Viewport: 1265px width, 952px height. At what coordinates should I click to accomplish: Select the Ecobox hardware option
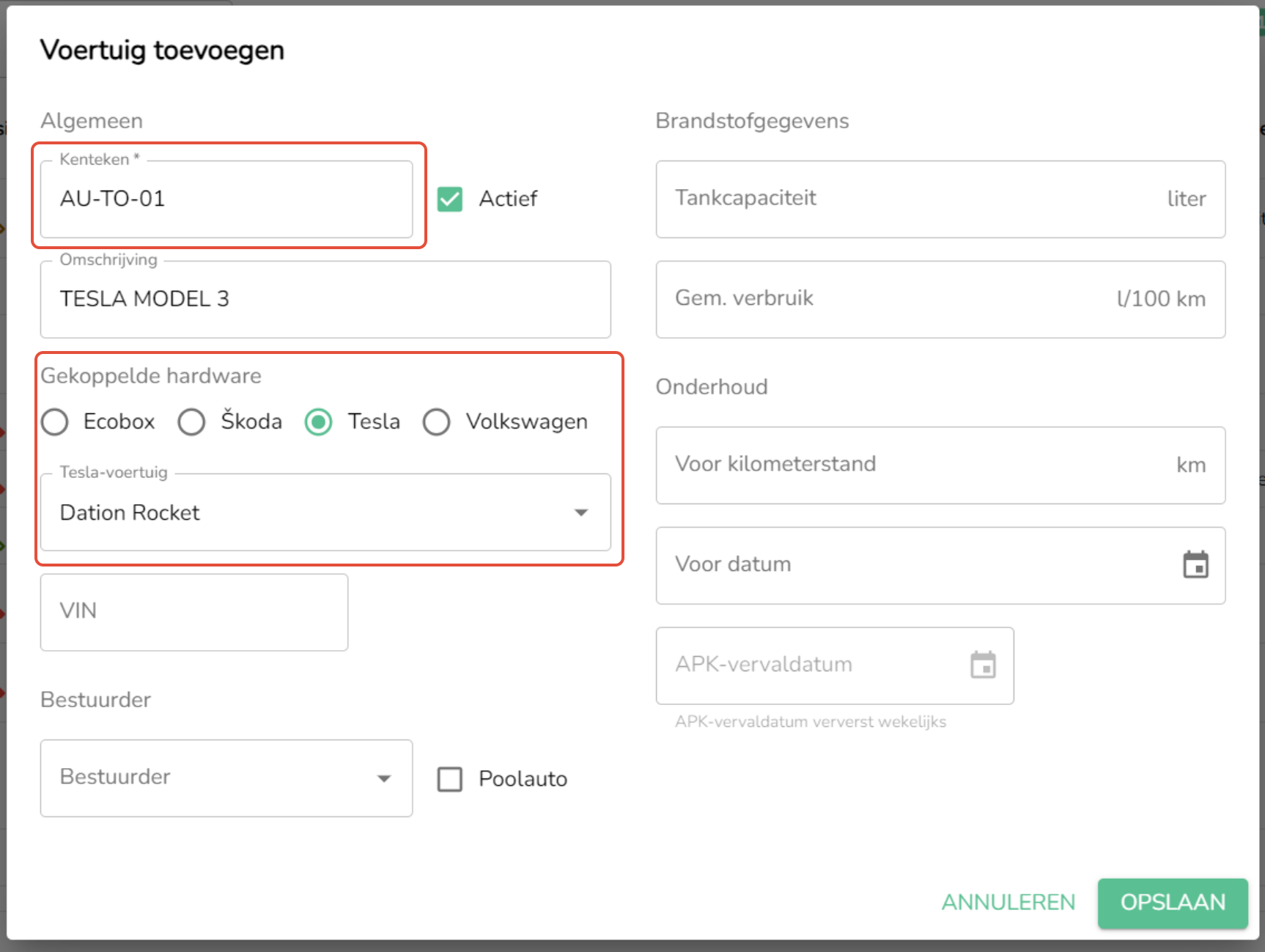click(x=55, y=422)
